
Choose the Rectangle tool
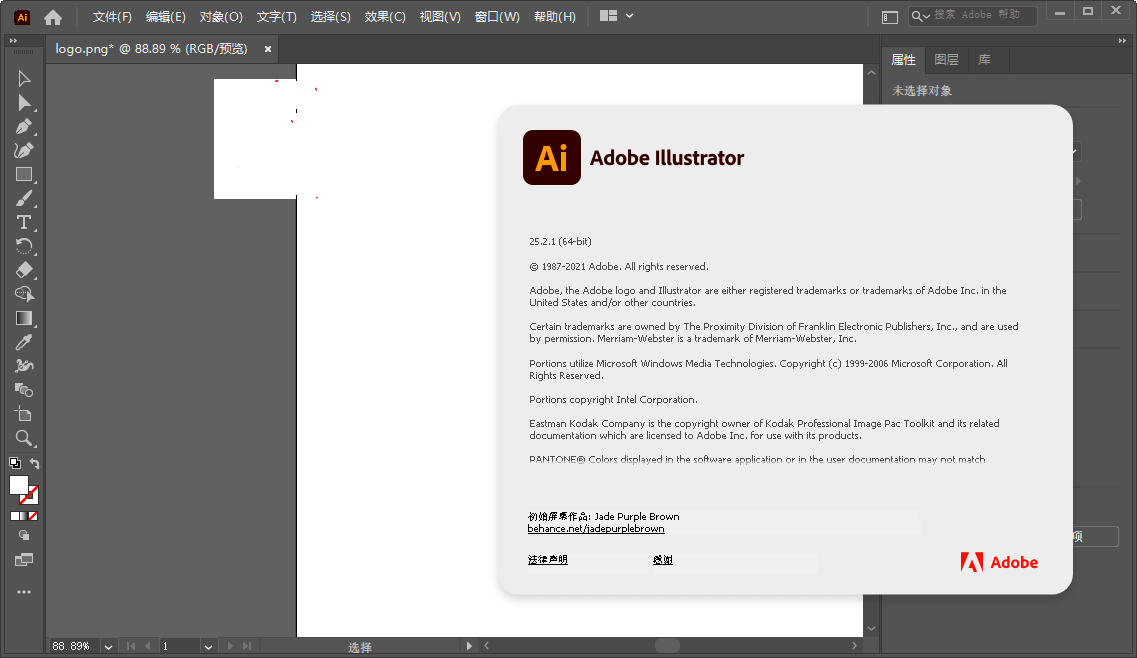pos(24,175)
